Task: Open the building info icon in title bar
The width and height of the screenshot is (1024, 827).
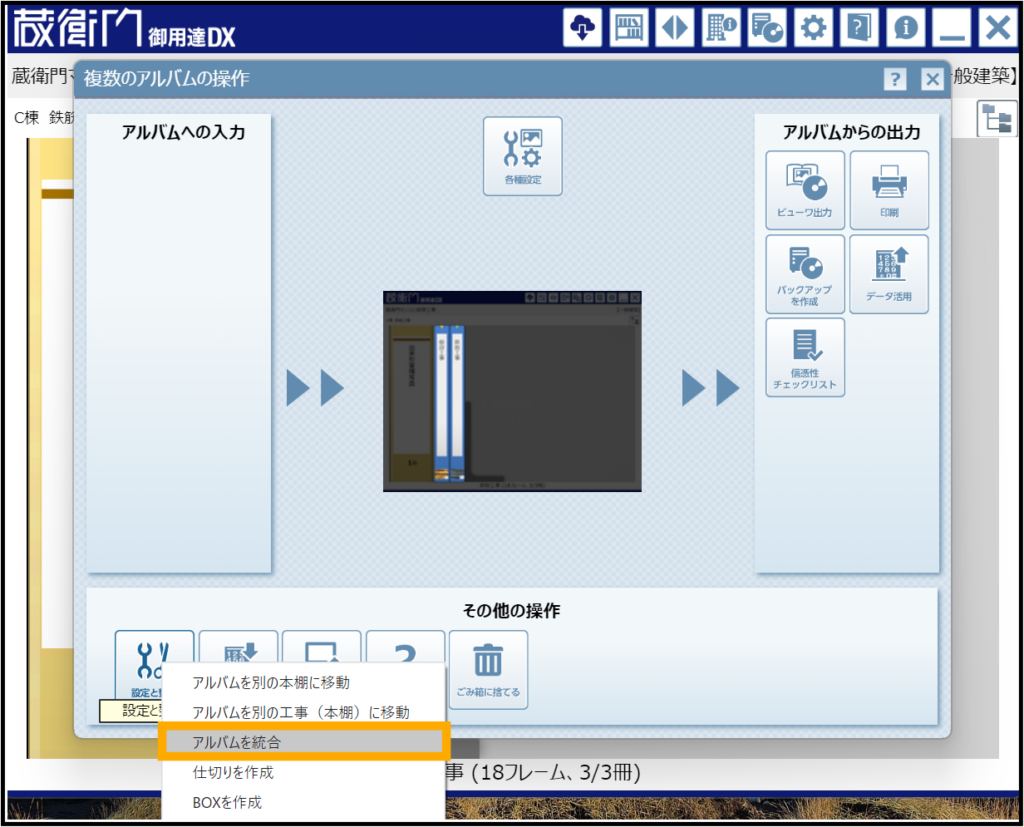Action: coord(721,27)
